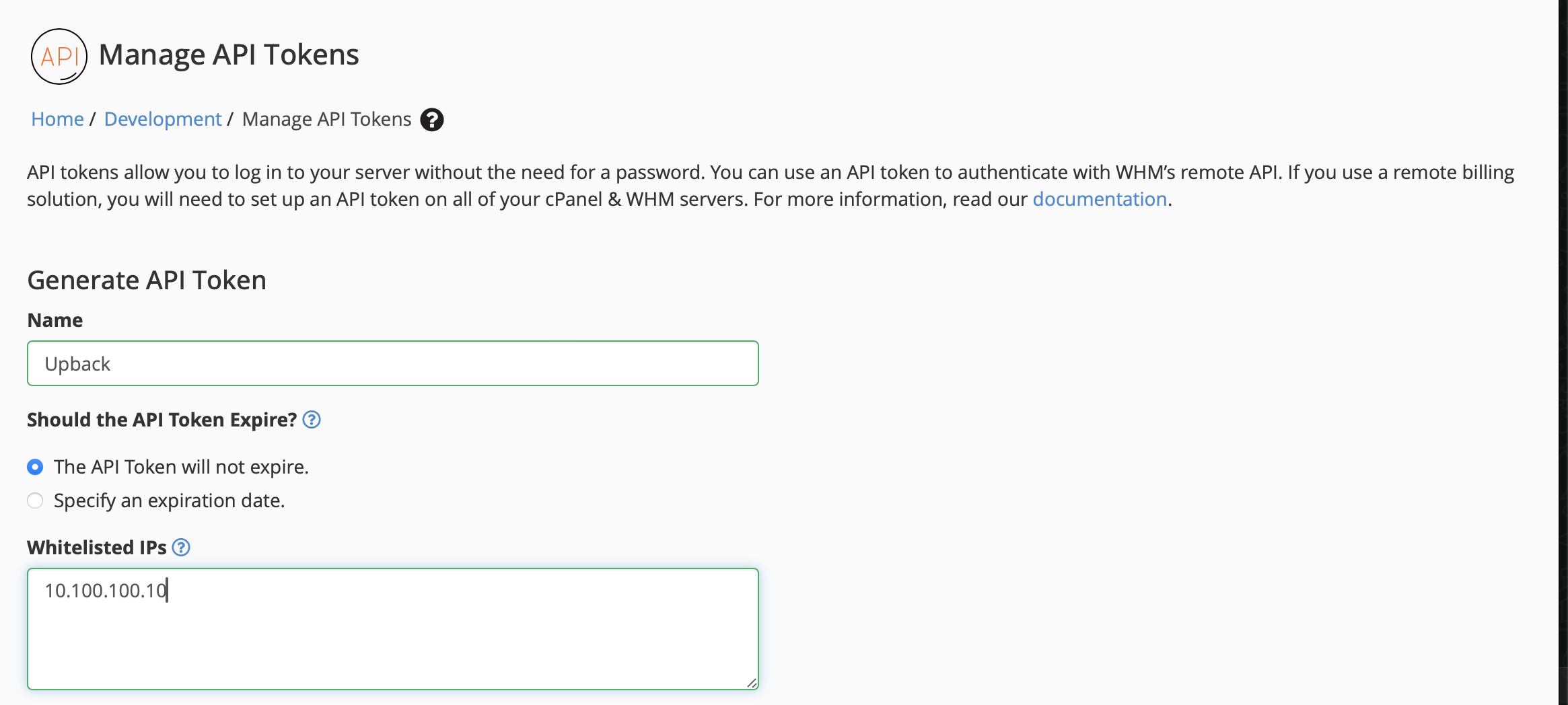Open the documentation link

(x=1100, y=199)
